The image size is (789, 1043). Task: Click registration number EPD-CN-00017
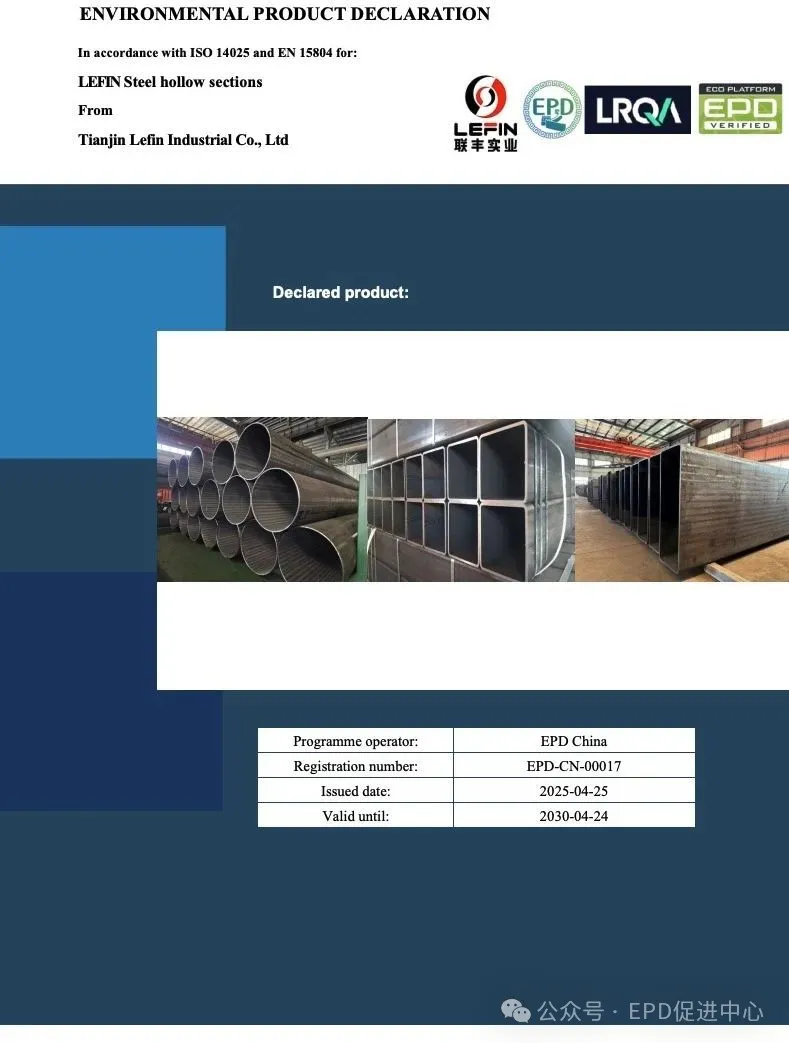573,766
